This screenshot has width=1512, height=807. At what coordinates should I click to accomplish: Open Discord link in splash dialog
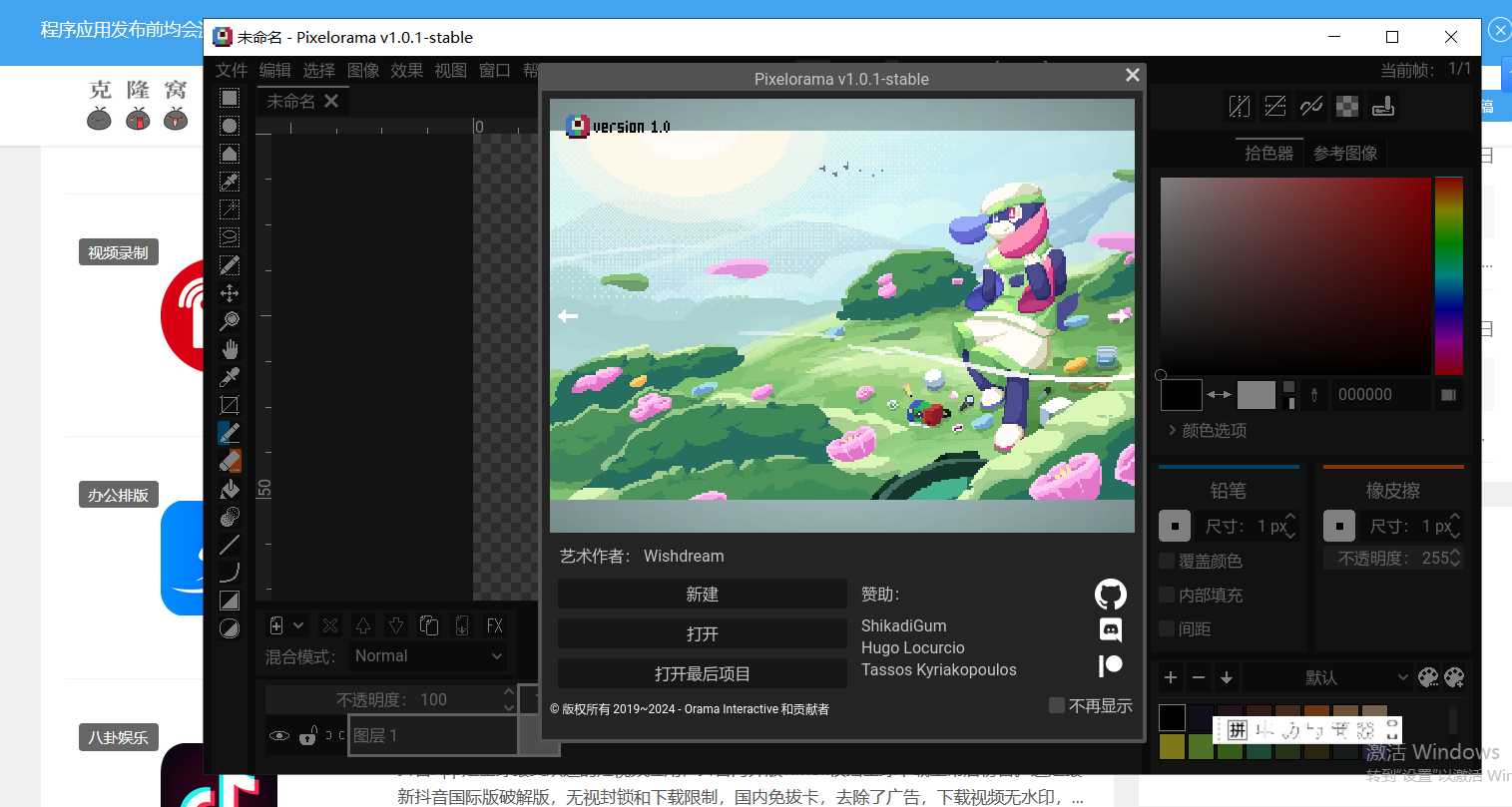pyautogui.click(x=1111, y=629)
